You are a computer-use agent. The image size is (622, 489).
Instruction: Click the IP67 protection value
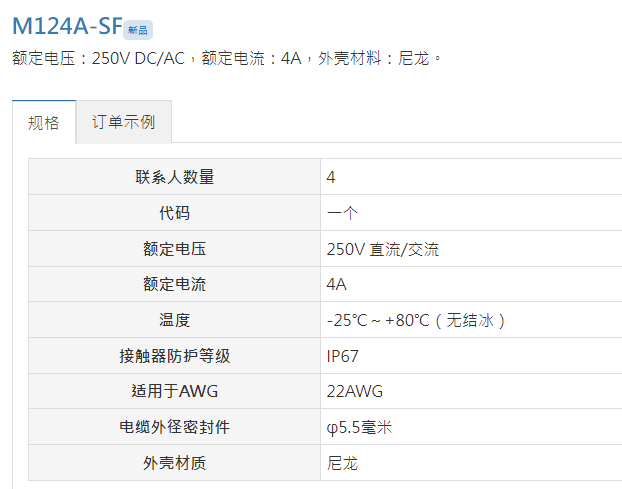pos(342,356)
